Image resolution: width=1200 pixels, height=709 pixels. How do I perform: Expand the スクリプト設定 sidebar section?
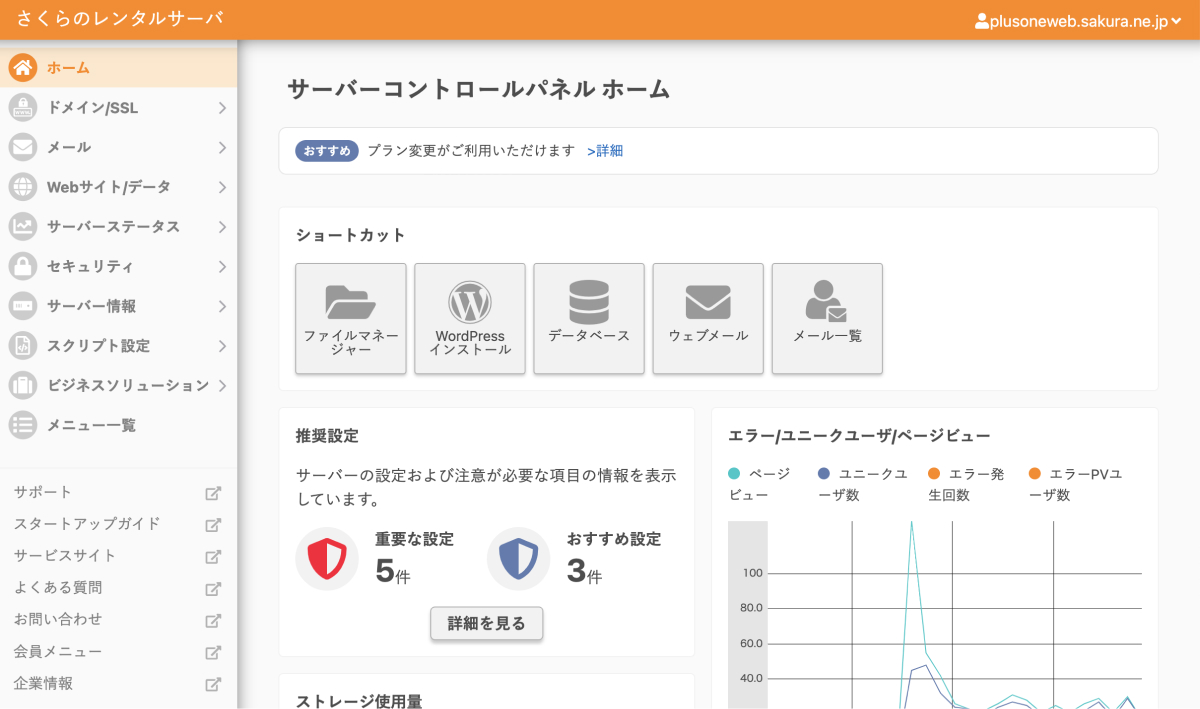(x=119, y=346)
